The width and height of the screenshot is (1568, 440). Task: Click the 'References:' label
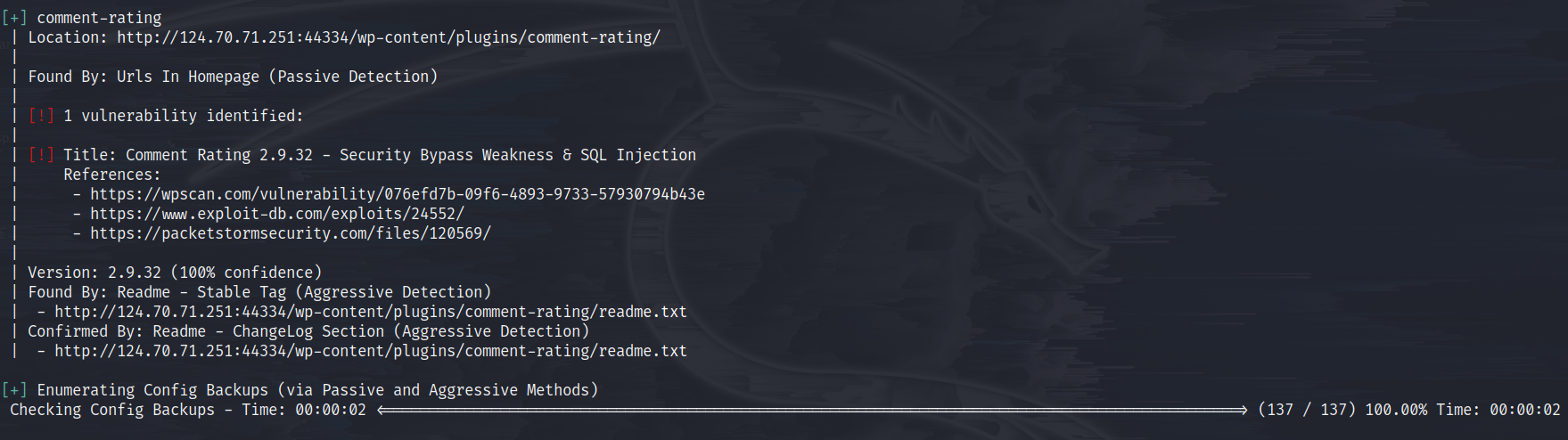(x=111, y=175)
